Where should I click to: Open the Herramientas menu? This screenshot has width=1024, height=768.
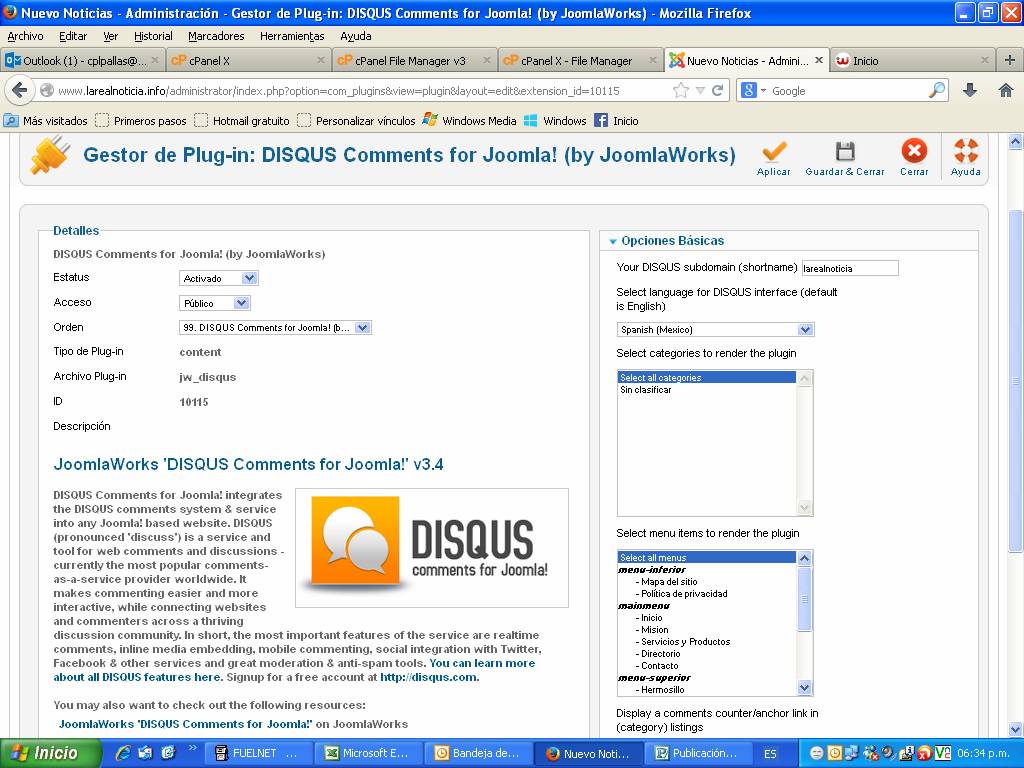click(x=292, y=37)
